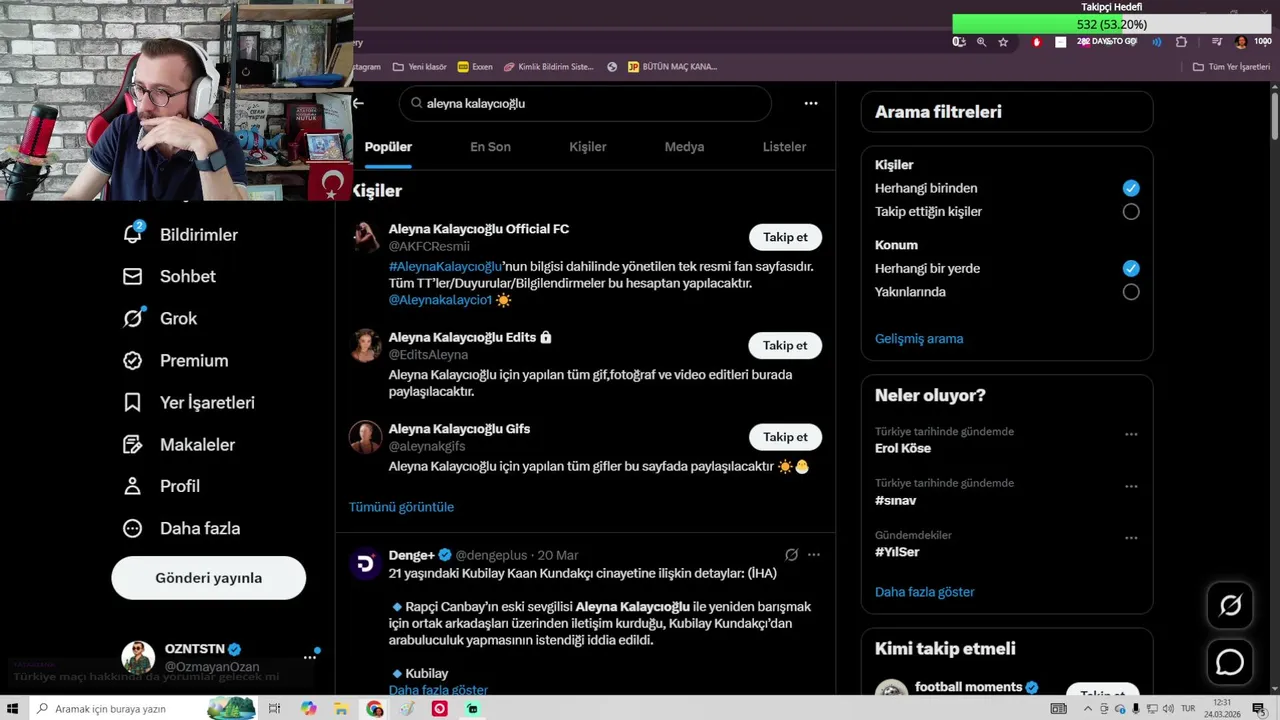Open Daha fazla circle icon
The width and height of the screenshot is (1280, 720).
coord(132,528)
